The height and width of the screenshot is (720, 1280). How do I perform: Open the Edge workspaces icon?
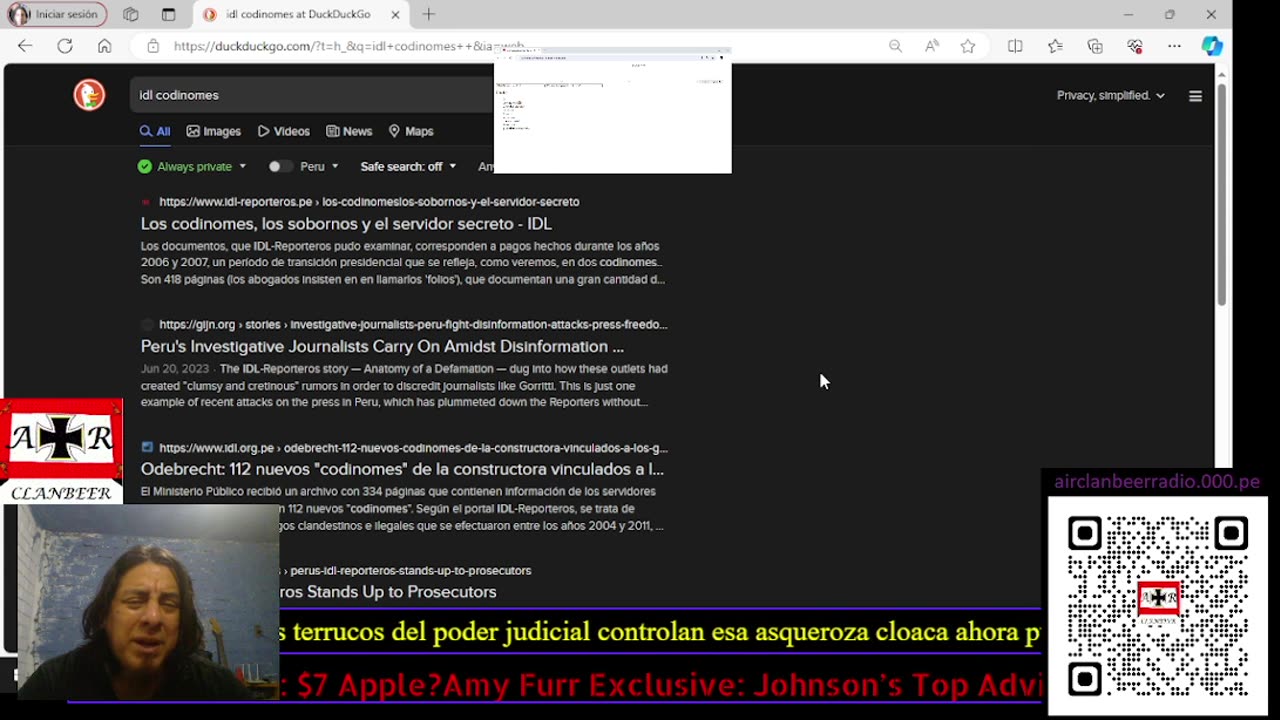[131, 14]
